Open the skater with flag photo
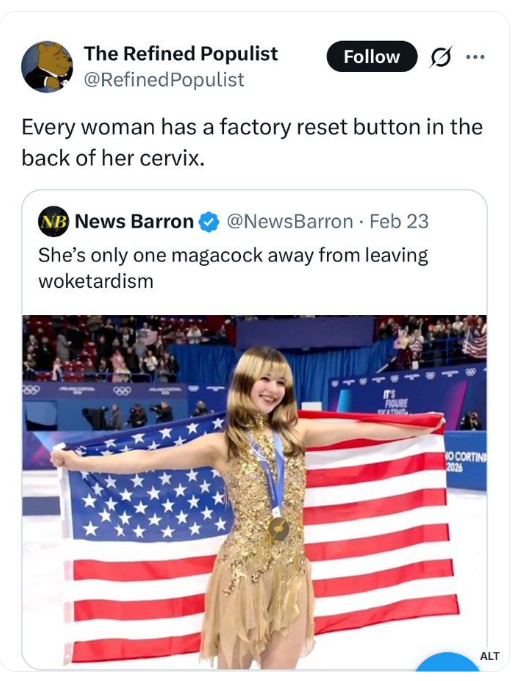The height and width of the screenshot is (681, 523). click(254, 492)
